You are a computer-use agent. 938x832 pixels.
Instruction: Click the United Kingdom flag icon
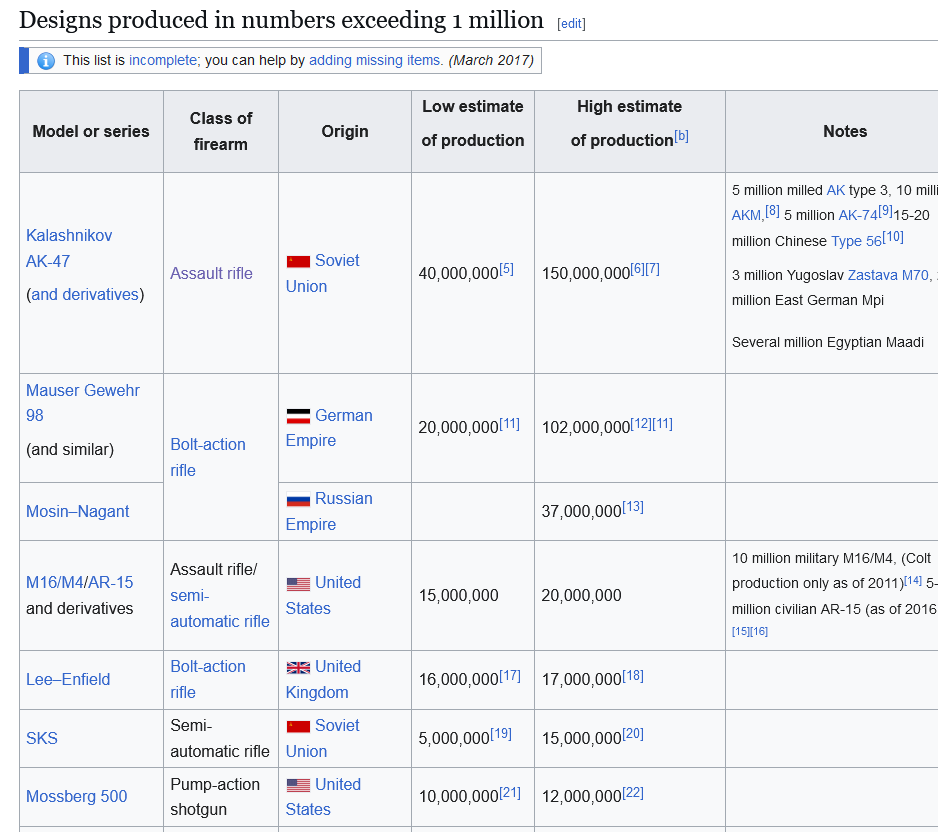click(x=298, y=667)
